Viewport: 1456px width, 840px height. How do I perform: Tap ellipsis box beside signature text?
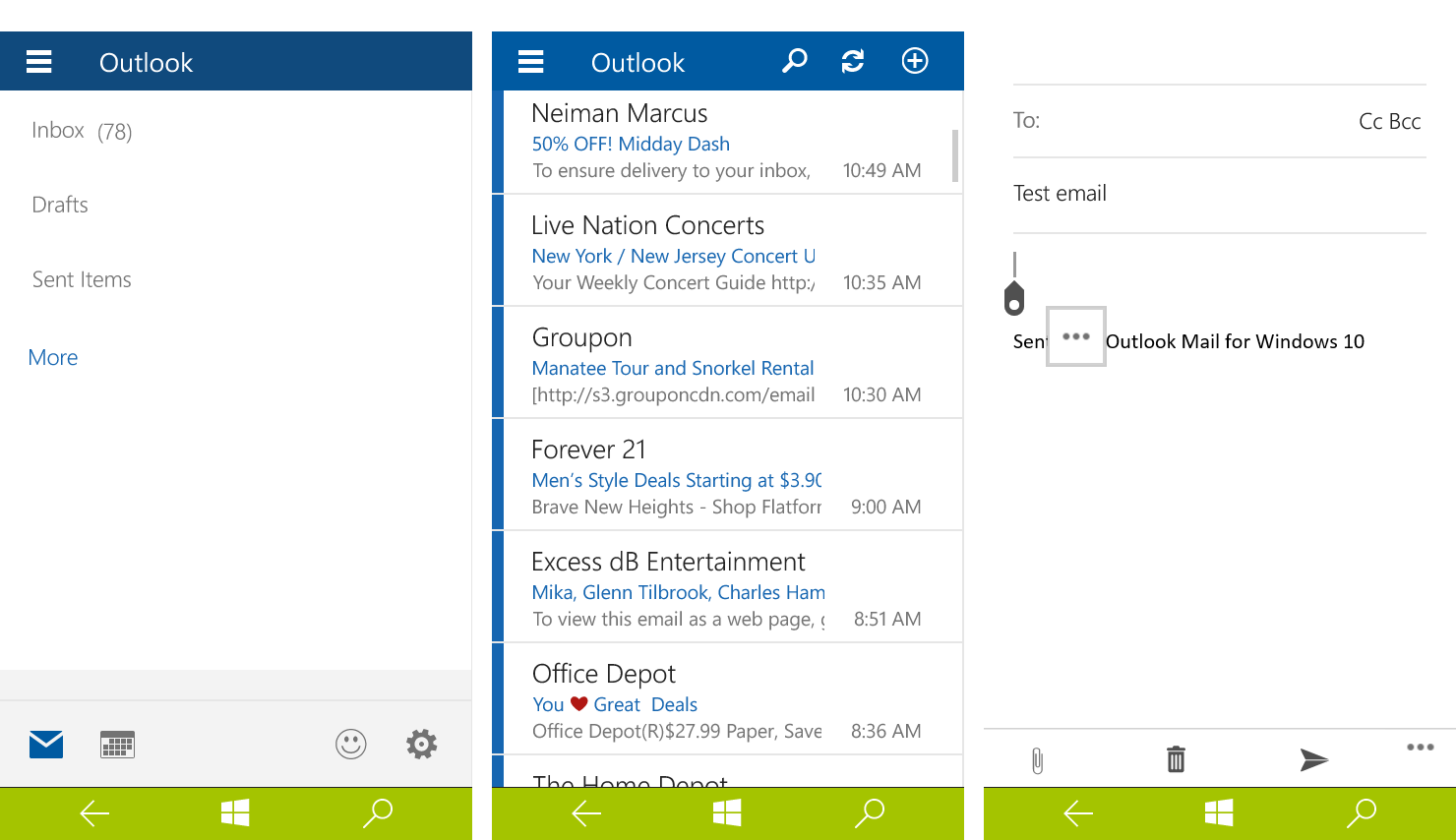(x=1076, y=336)
